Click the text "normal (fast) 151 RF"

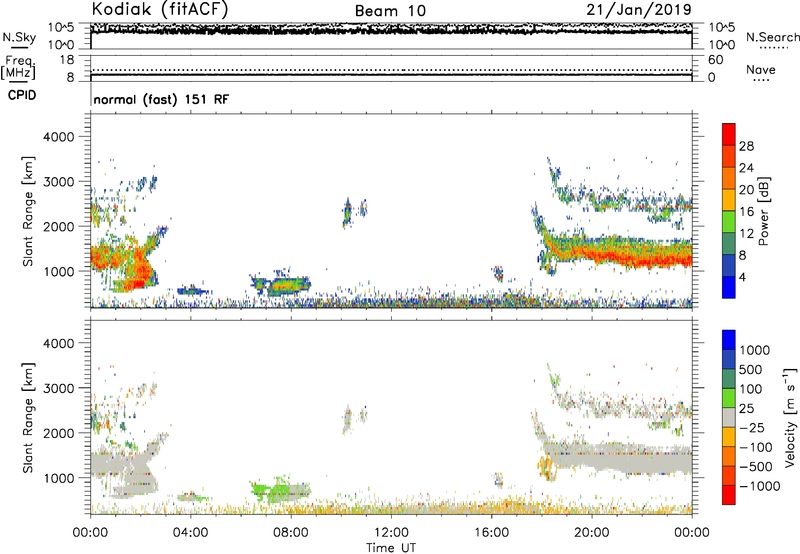tap(161, 99)
